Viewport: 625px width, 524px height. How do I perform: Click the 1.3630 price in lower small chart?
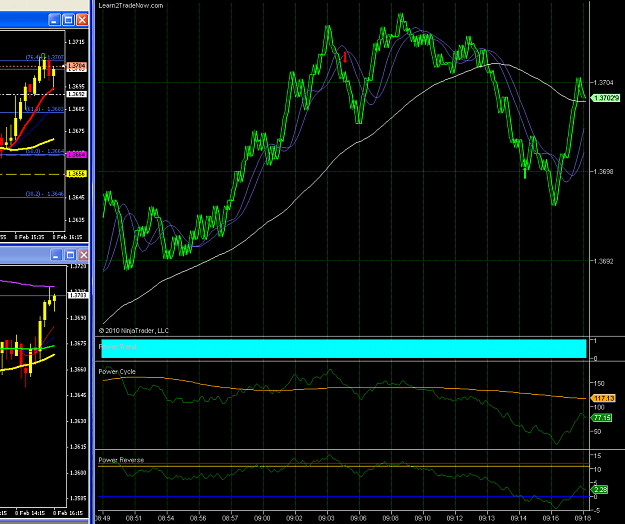tap(78, 421)
